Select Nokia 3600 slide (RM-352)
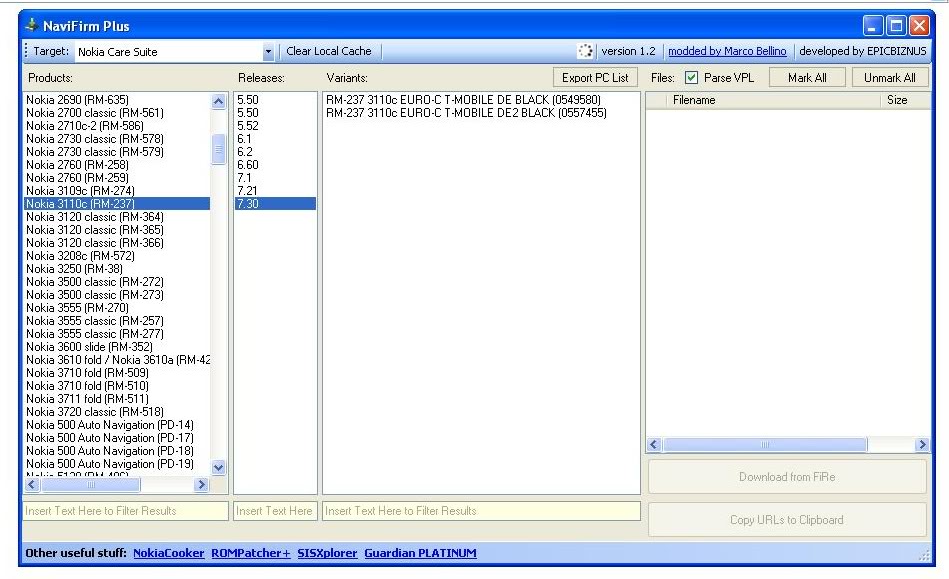The image size is (949, 579). pyautogui.click(x=117, y=347)
